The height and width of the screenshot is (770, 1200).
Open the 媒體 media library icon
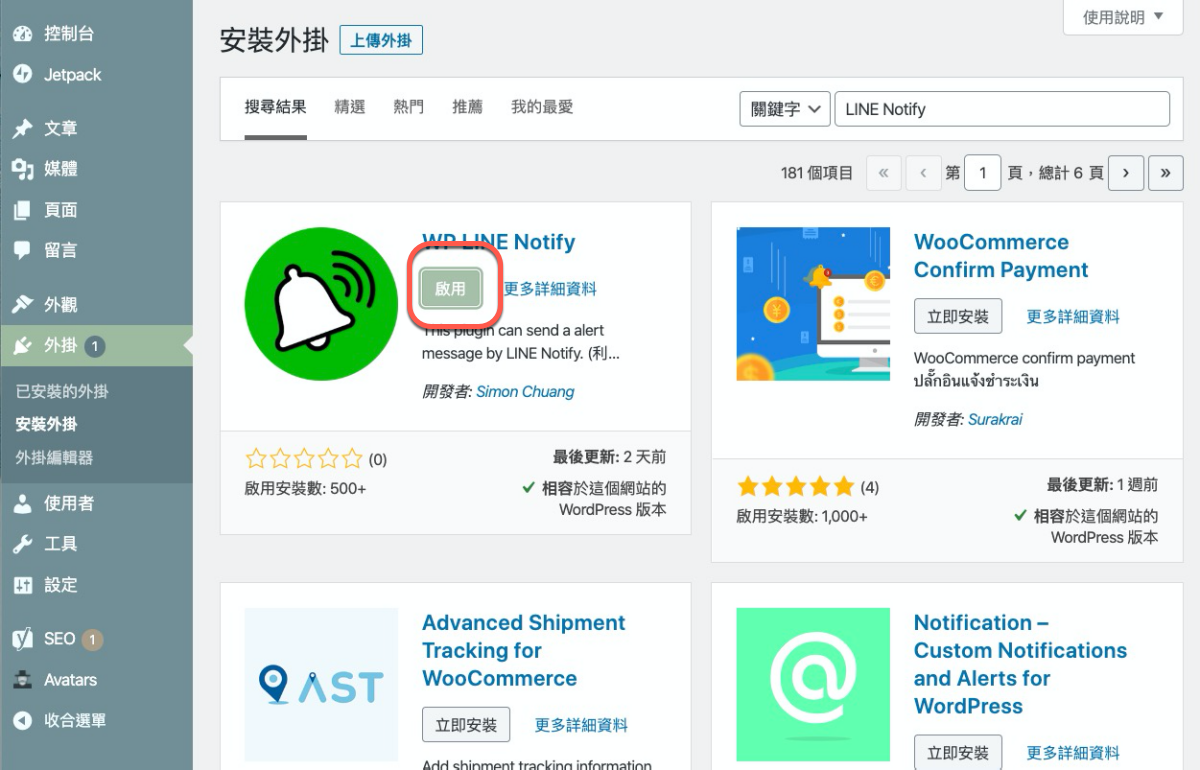22,169
